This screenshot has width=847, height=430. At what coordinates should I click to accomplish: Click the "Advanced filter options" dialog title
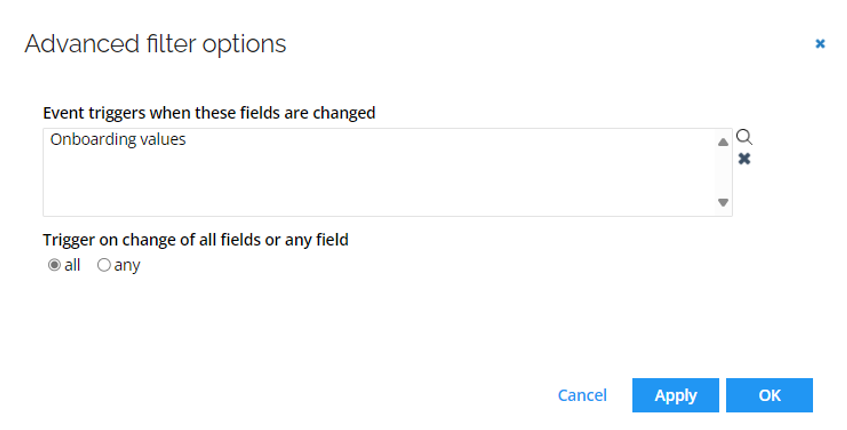[156, 44]
